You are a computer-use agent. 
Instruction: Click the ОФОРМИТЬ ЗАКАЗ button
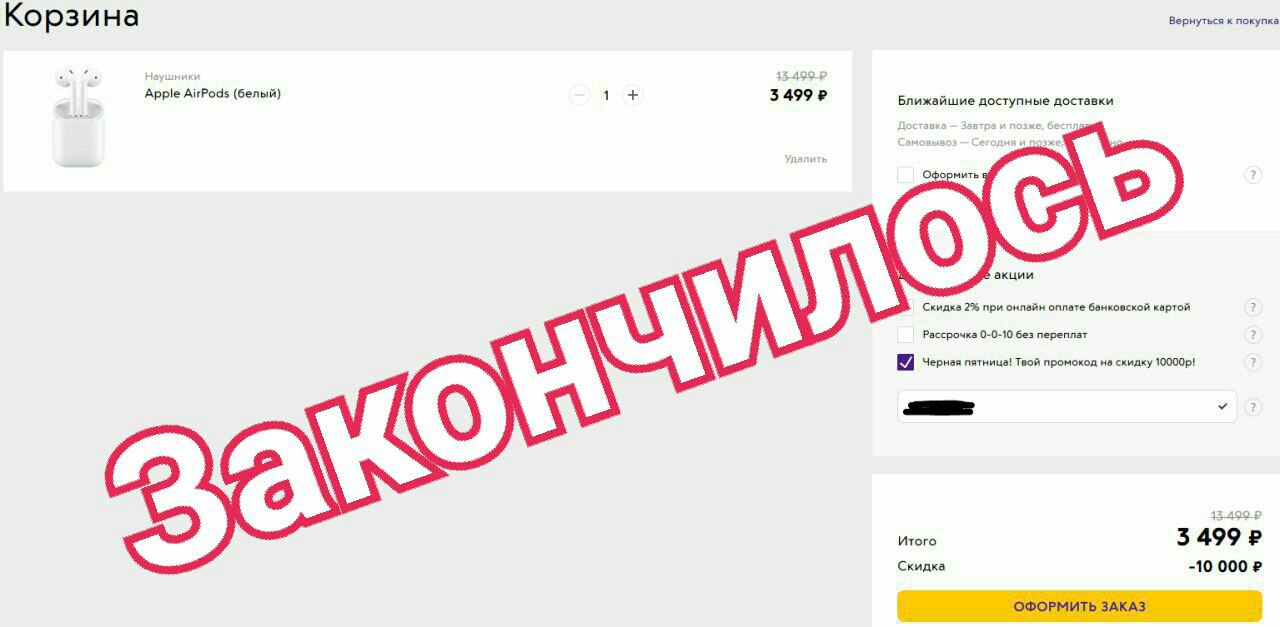tap(1079, 606)
